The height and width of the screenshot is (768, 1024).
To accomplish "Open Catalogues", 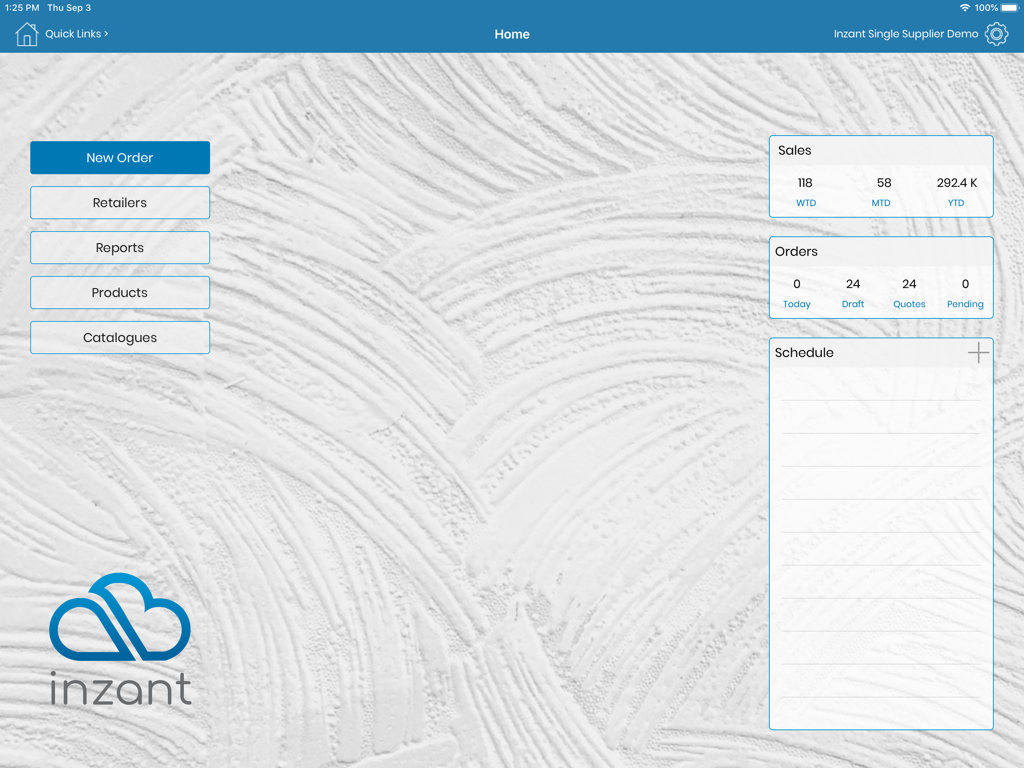I will (x=120, y=337).
